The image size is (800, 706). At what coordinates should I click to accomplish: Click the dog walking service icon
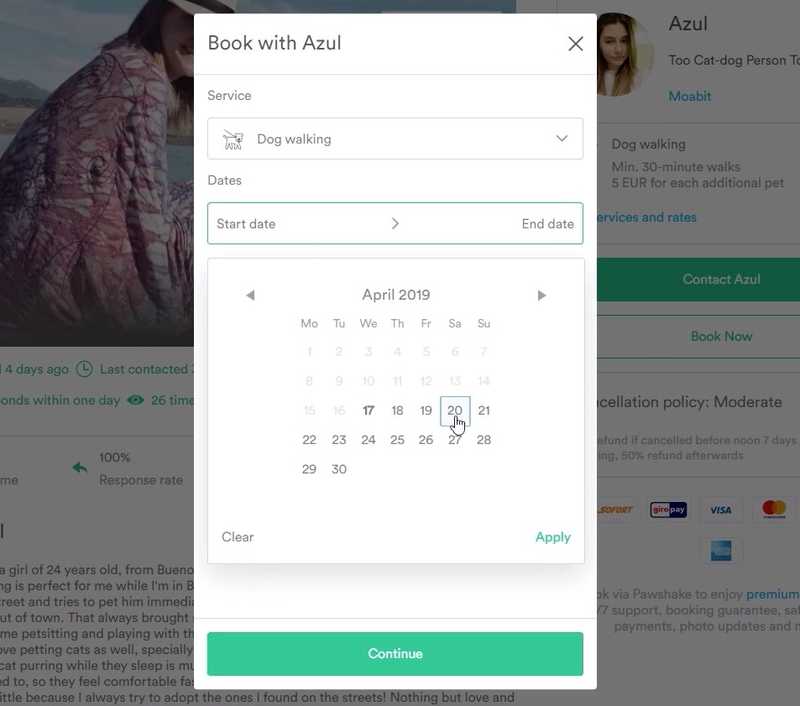233,139
